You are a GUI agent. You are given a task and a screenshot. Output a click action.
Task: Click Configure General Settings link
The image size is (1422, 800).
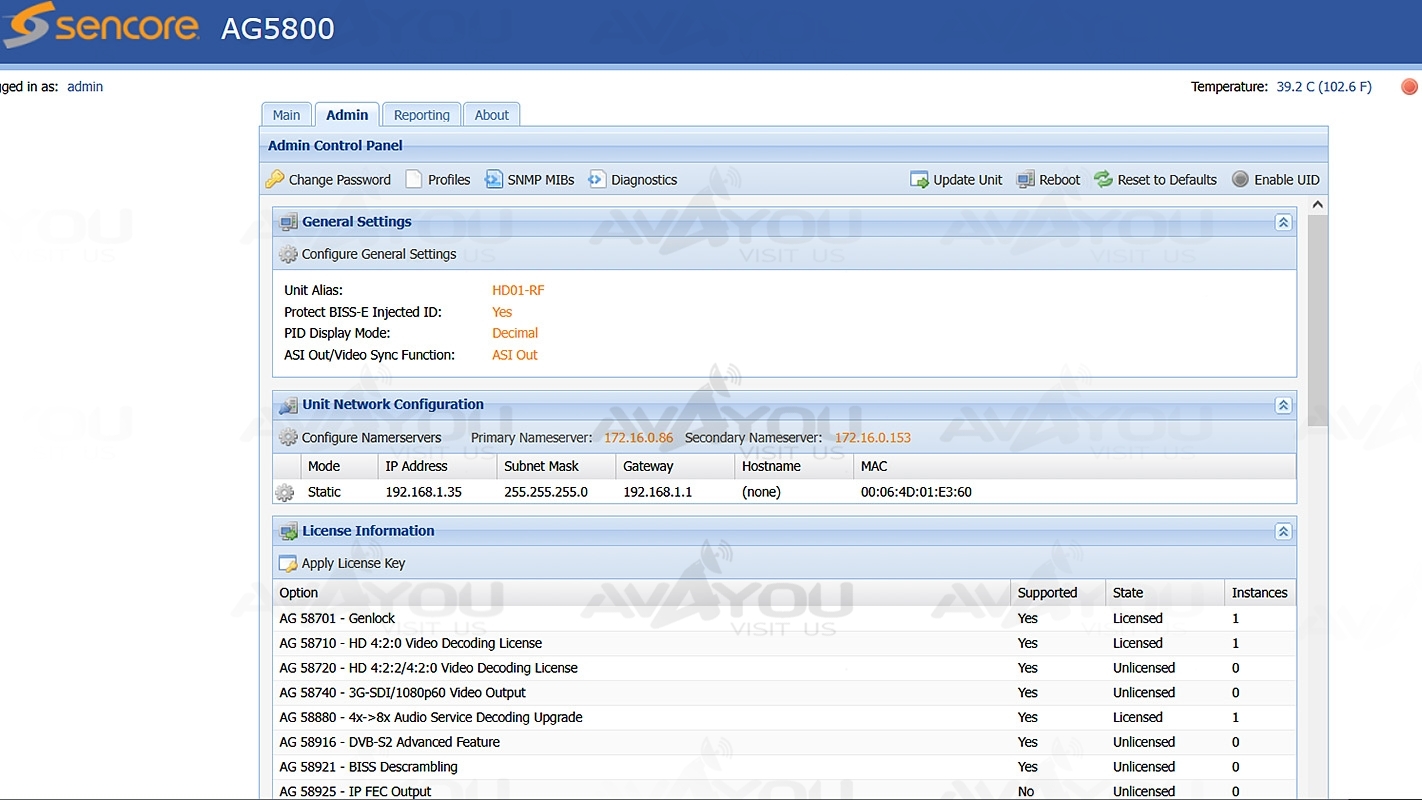[378, 254]
